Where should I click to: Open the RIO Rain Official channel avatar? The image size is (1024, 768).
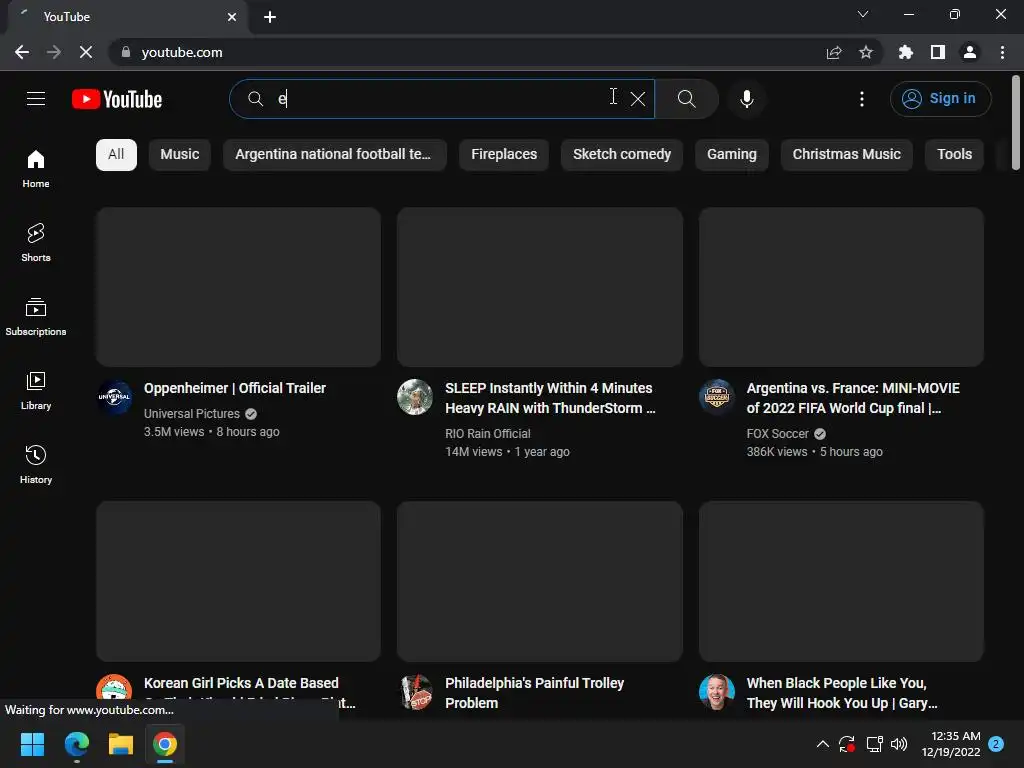click(415, 397)
